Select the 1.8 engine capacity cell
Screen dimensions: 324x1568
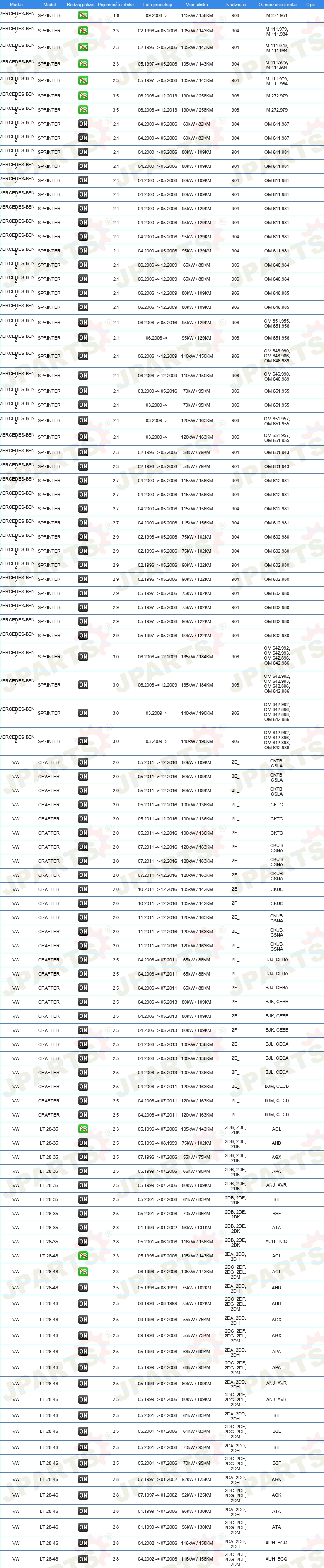[116, 16]
